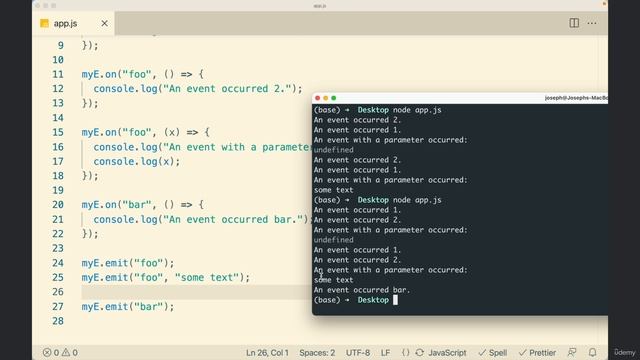The height and width of the screenshot is (360, 640).
Task: Click the green zoom button of terminal
Action: click(333, 98)
